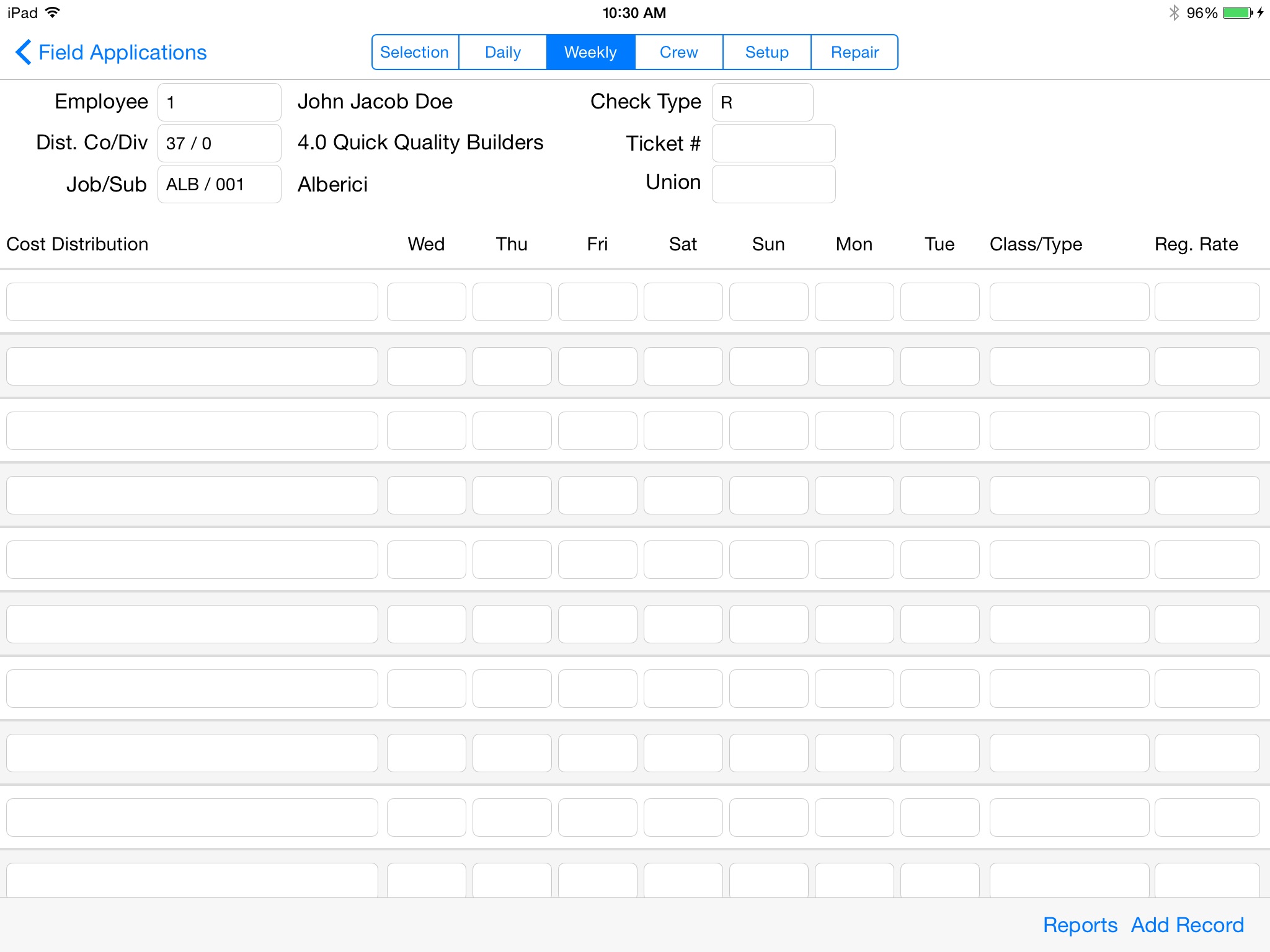Select the Employee number field
This screenshot has height=952, width=1270.
(220, 100)
